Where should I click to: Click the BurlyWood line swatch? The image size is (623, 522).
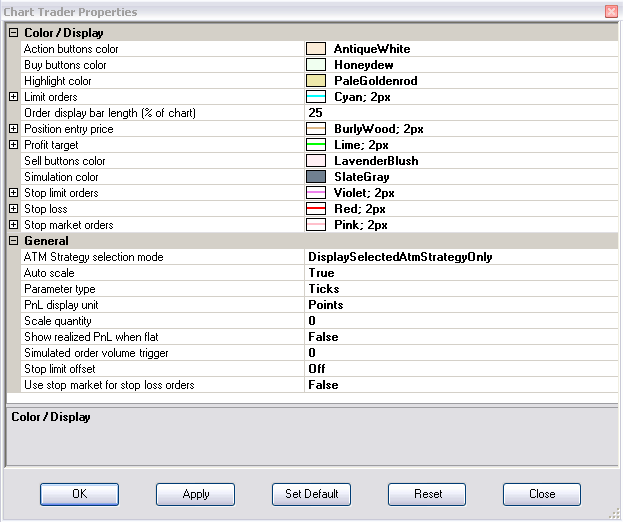[x=316, y=129]
